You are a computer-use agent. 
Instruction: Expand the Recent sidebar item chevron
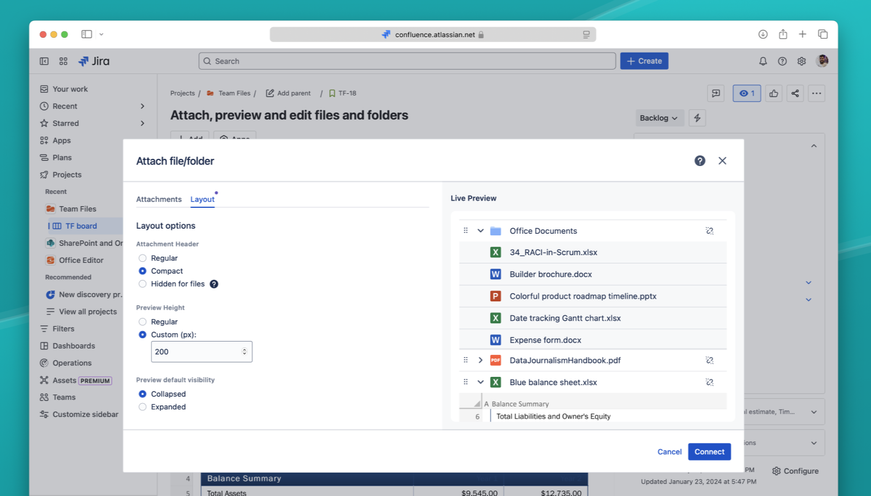point(142,106)
